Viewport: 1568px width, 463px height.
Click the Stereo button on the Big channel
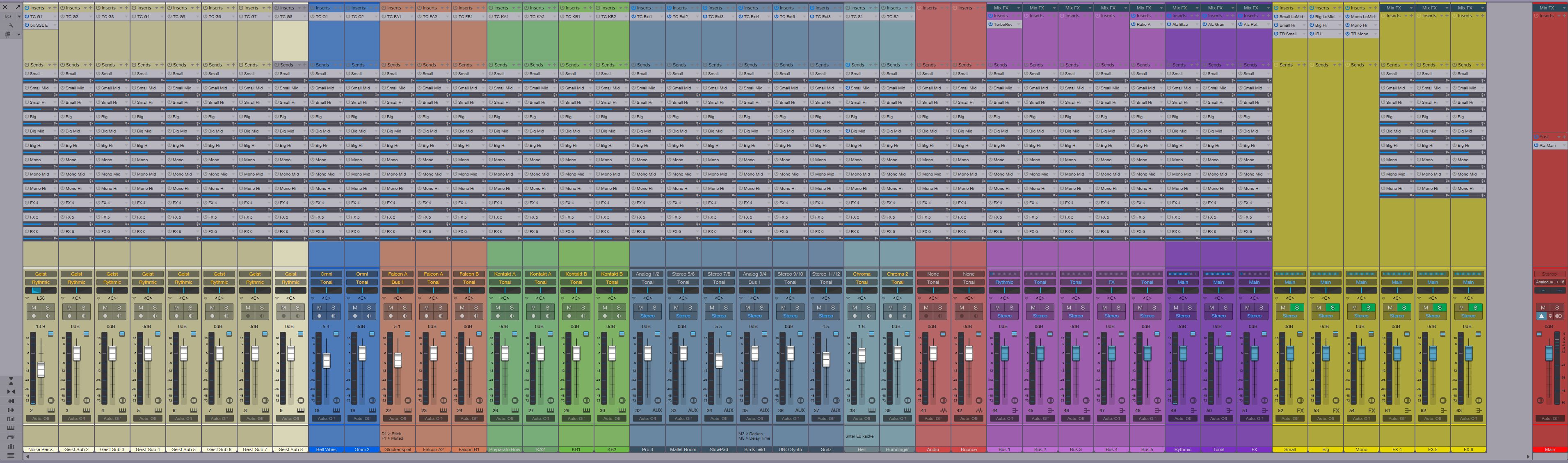[1326, 316]
